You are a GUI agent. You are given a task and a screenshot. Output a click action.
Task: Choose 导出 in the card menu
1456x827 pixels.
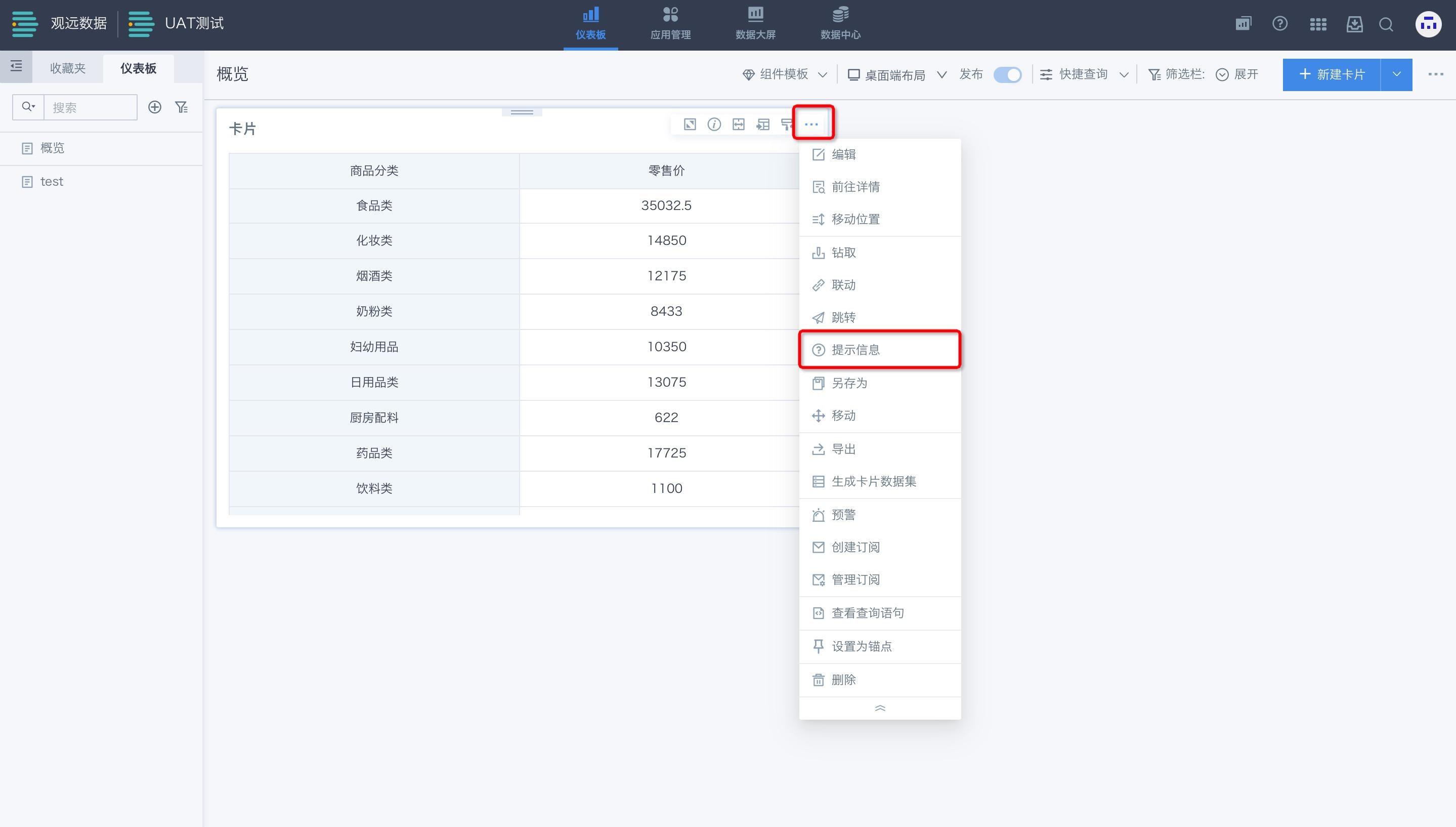[x=880, y=449]
